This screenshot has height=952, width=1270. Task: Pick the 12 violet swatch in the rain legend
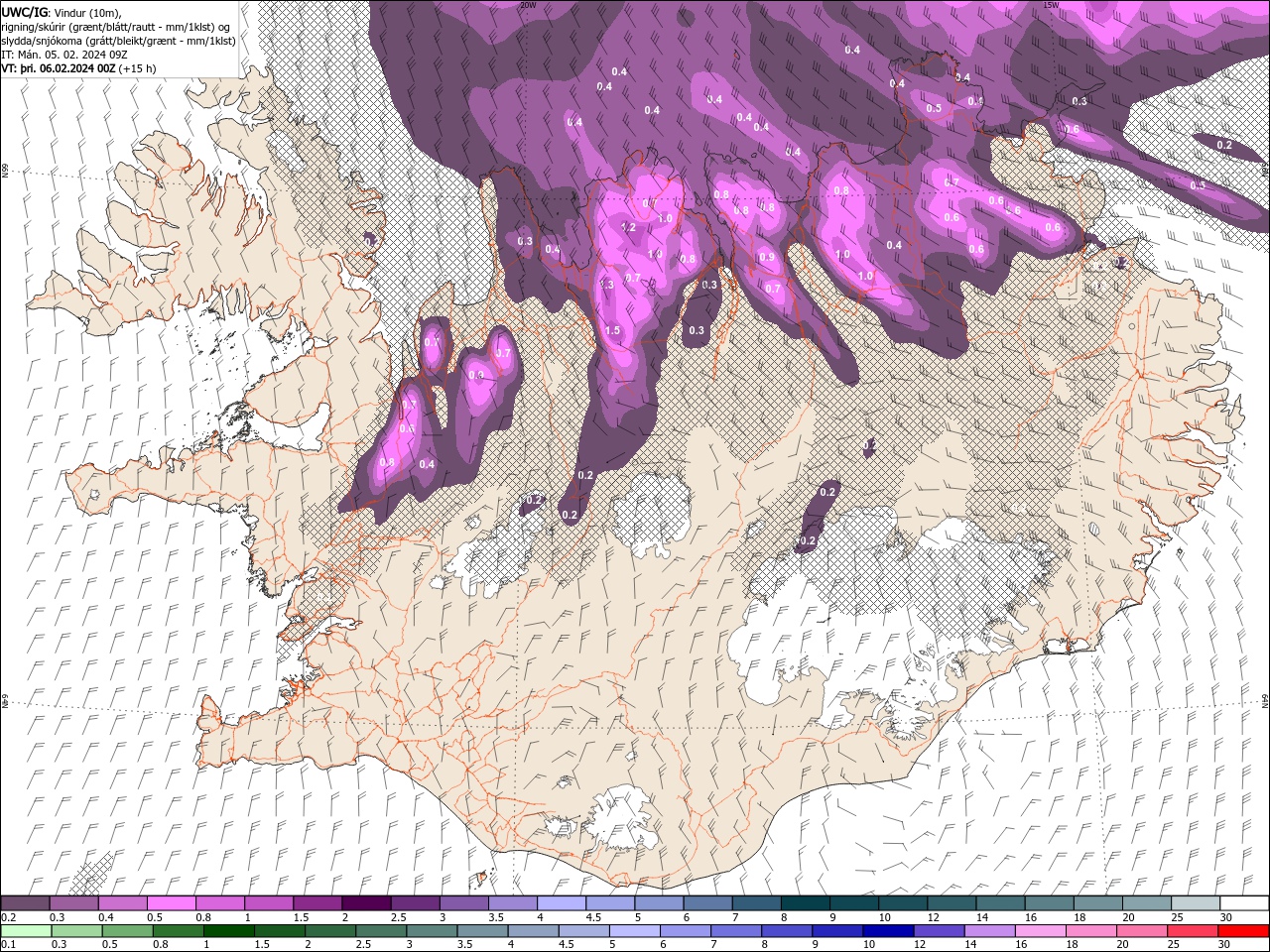pos(938,931)
